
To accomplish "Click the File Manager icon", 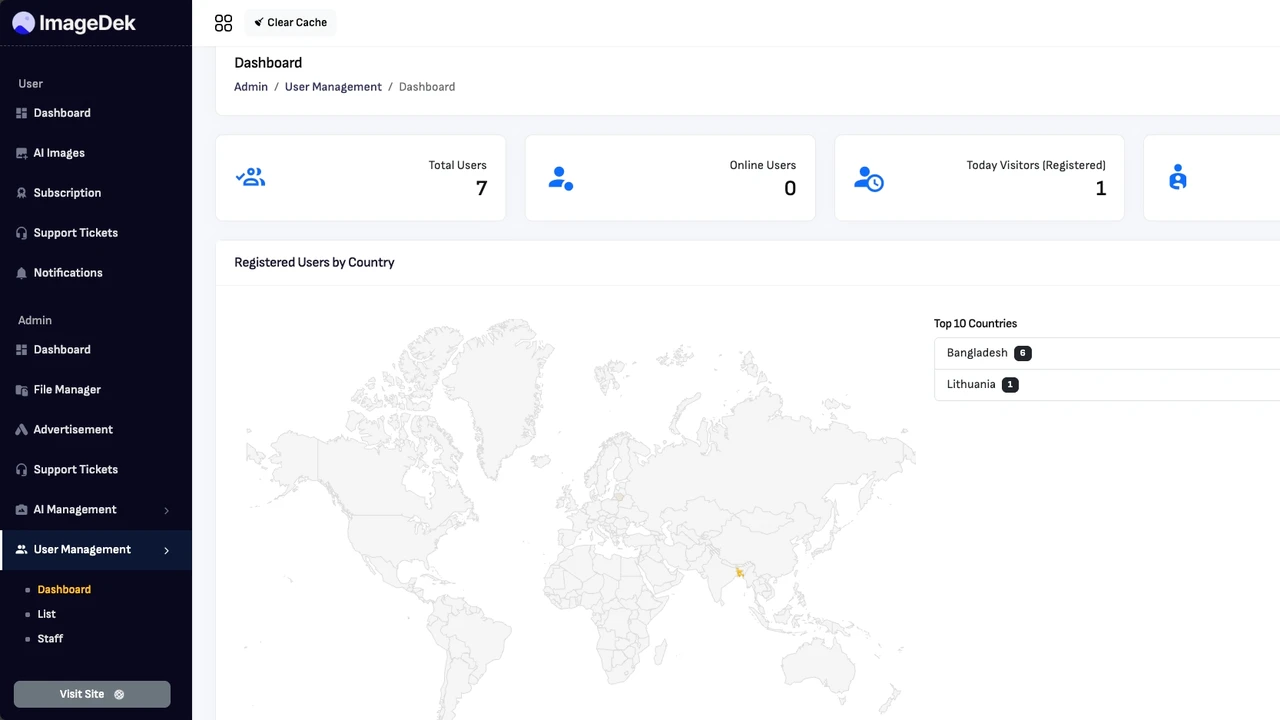I will (x=22, y=390).
